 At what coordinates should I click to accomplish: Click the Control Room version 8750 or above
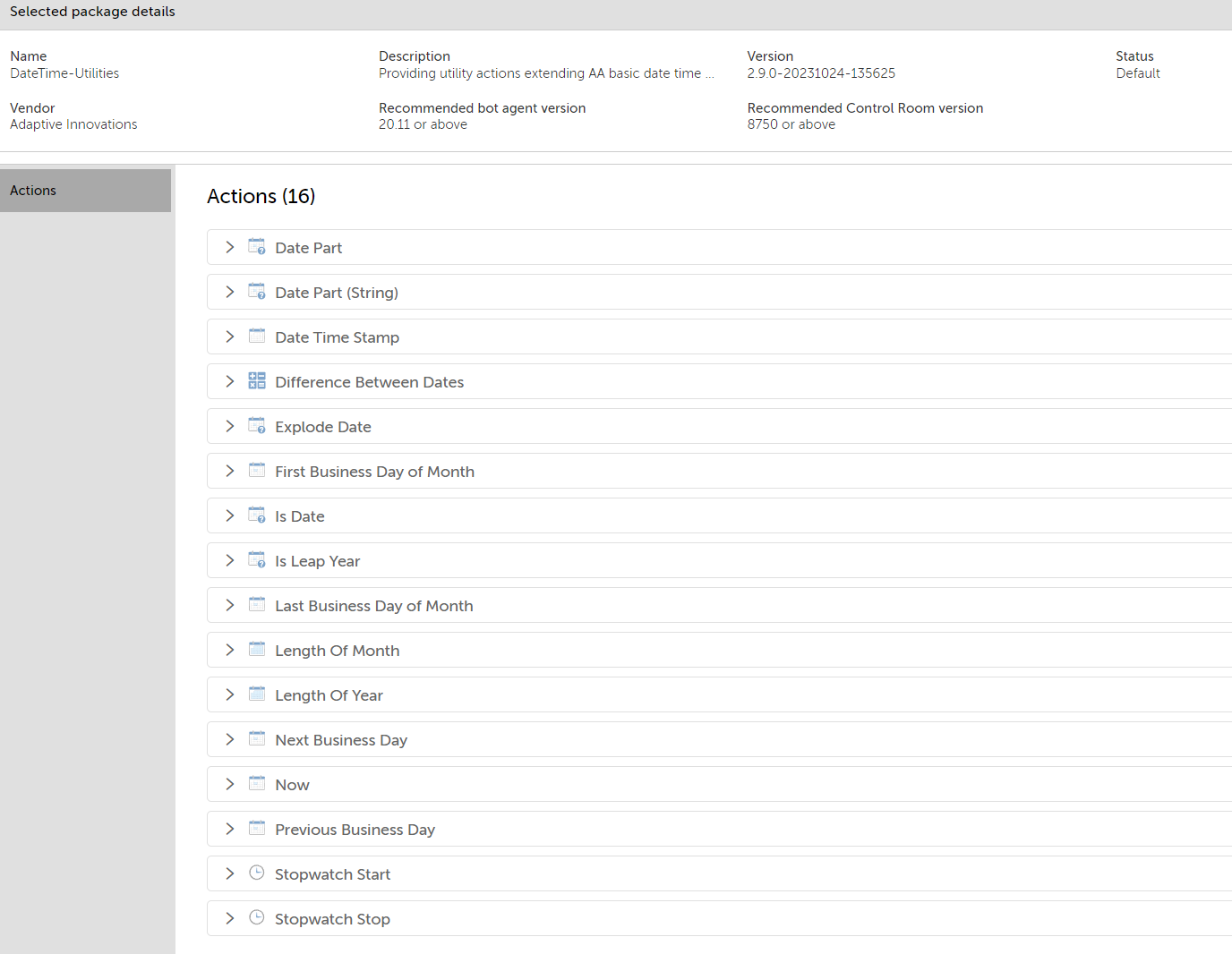(x=791, y=124)
